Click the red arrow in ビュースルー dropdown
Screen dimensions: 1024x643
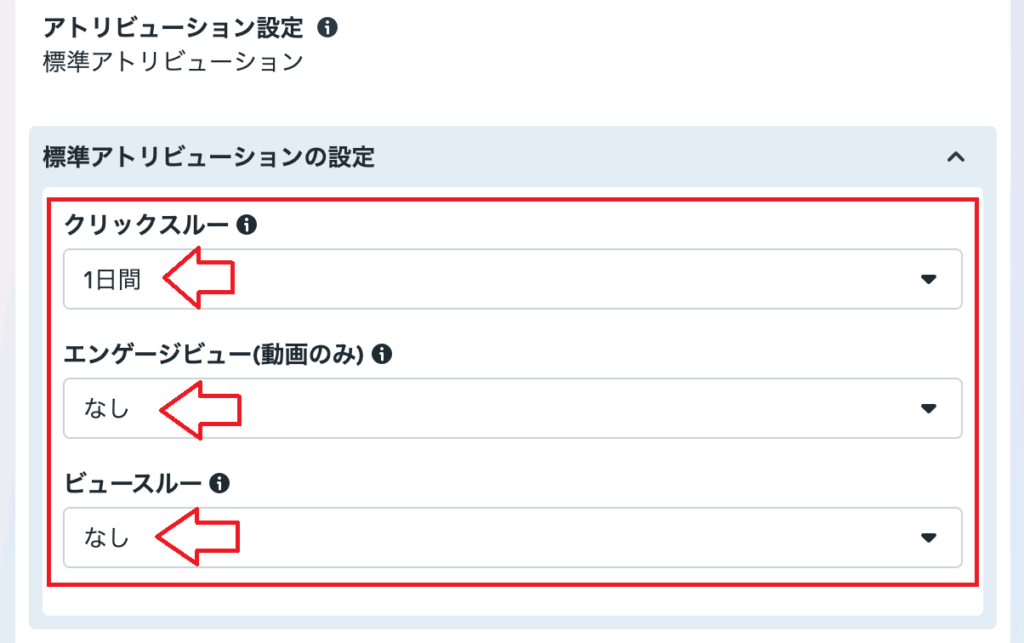pos(198,536)
